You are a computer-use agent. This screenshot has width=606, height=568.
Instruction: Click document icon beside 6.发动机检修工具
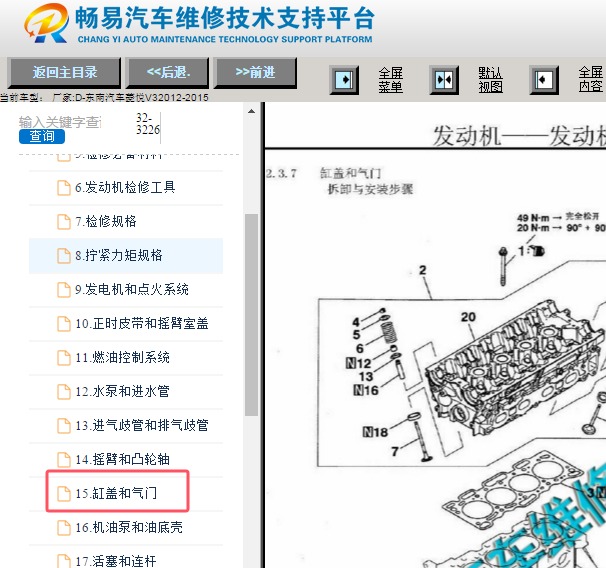64,188
